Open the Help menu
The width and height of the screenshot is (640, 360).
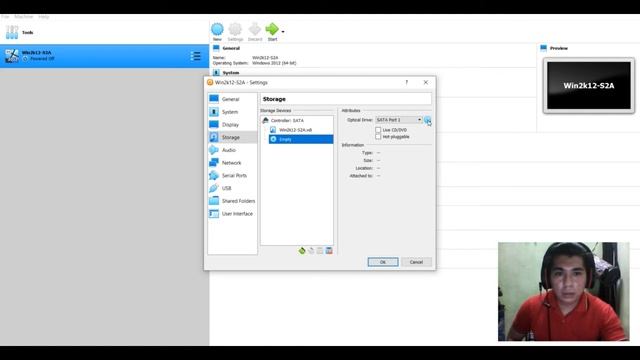pyautogui.click(x=44, y=17)
